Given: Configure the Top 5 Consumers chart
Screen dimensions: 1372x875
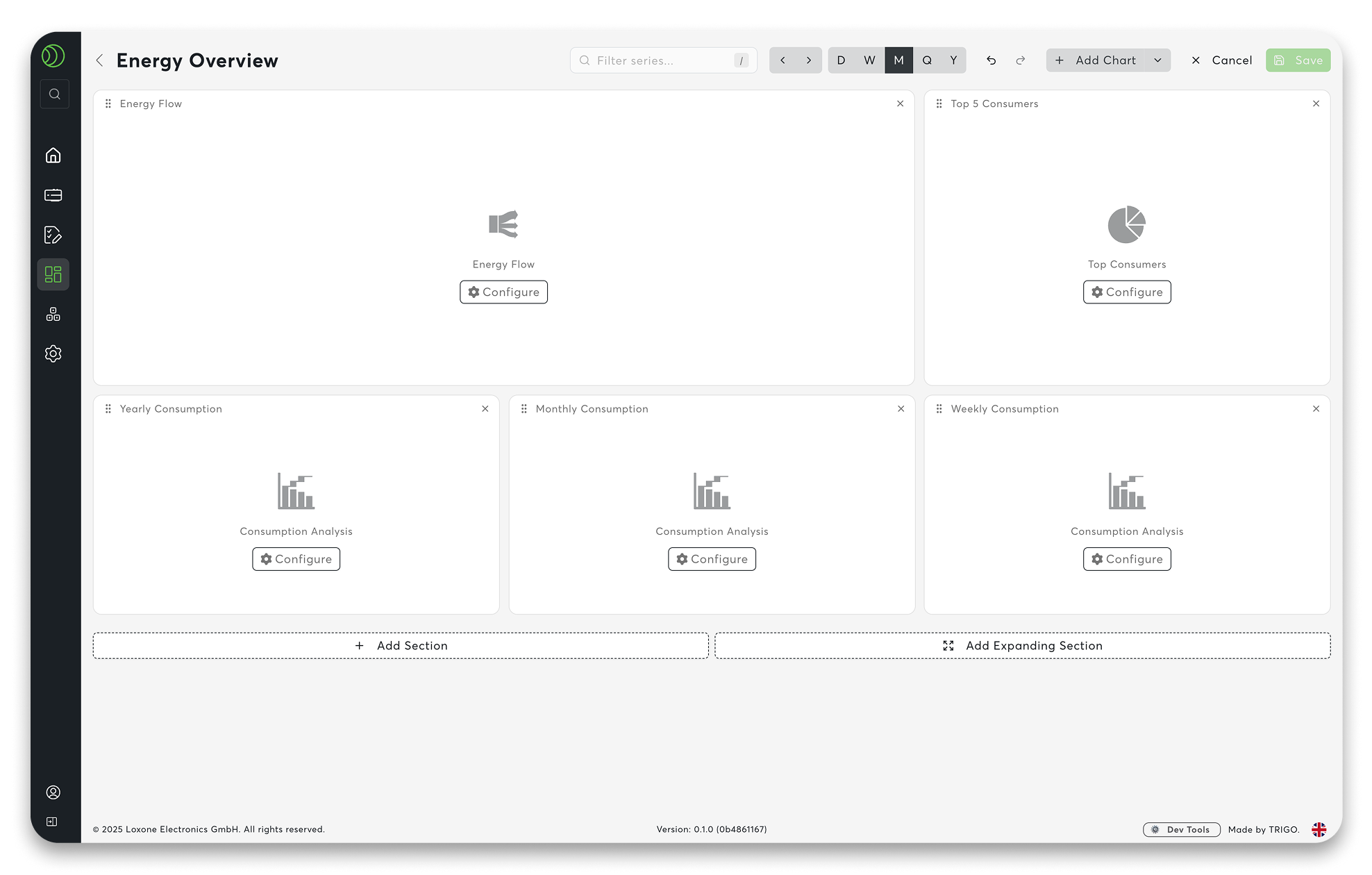Looking at the screenshot, I should click(x=1126, y=292).
